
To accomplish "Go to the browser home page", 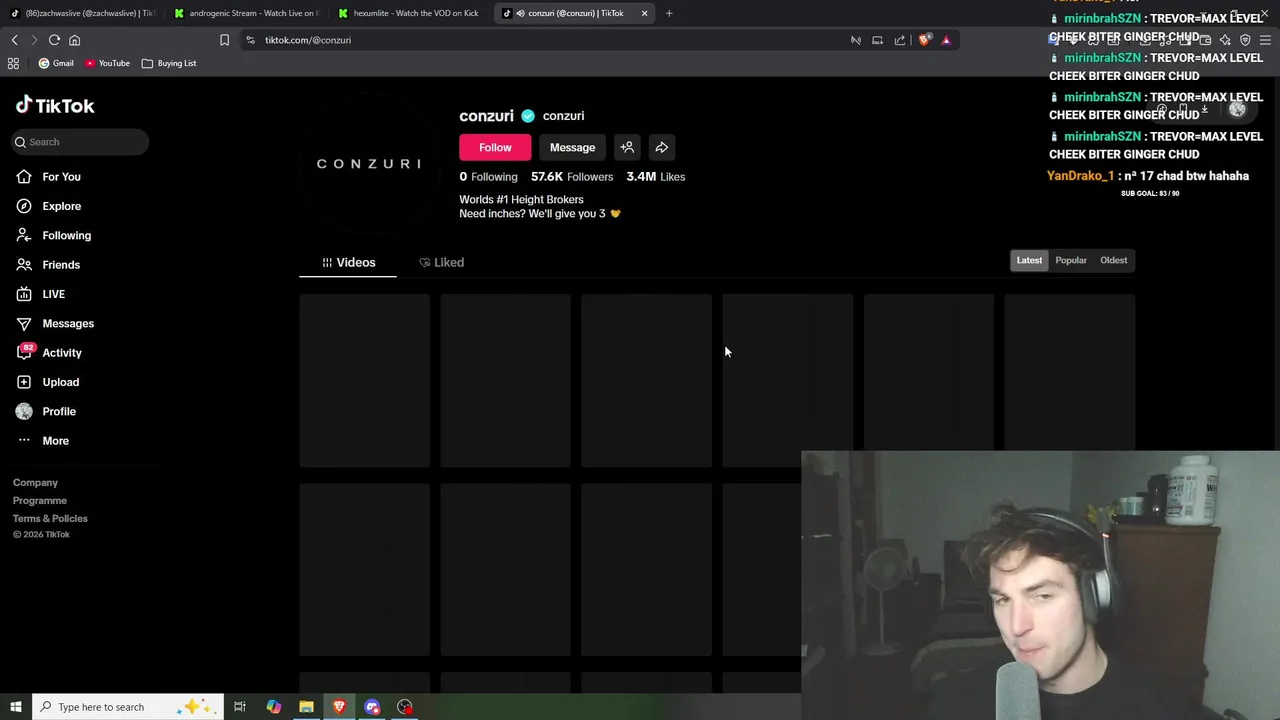I will 74,40.
